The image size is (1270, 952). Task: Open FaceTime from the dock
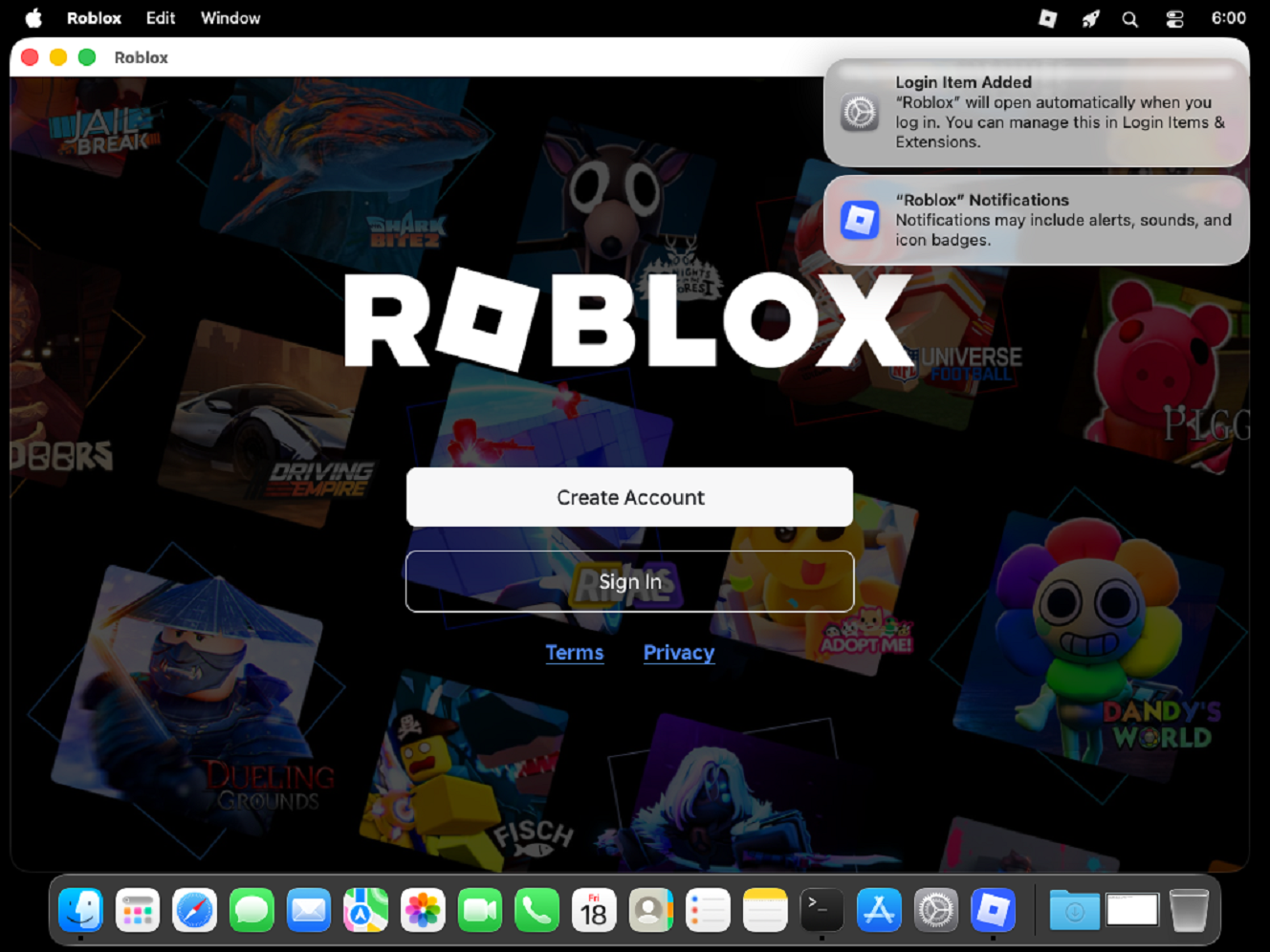click(480, 910)
